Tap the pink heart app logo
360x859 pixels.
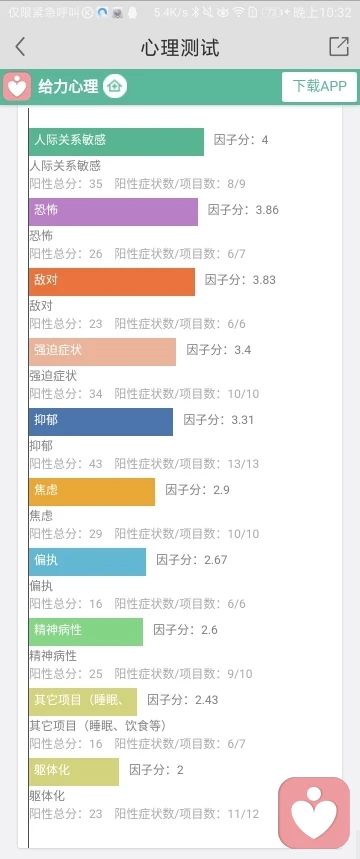pos(17,87)
